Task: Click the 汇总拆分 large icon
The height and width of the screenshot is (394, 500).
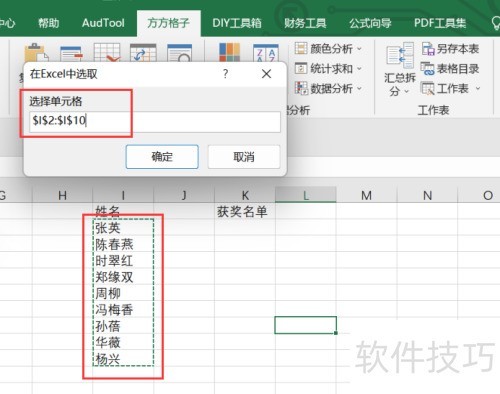Action: [400, 55]
